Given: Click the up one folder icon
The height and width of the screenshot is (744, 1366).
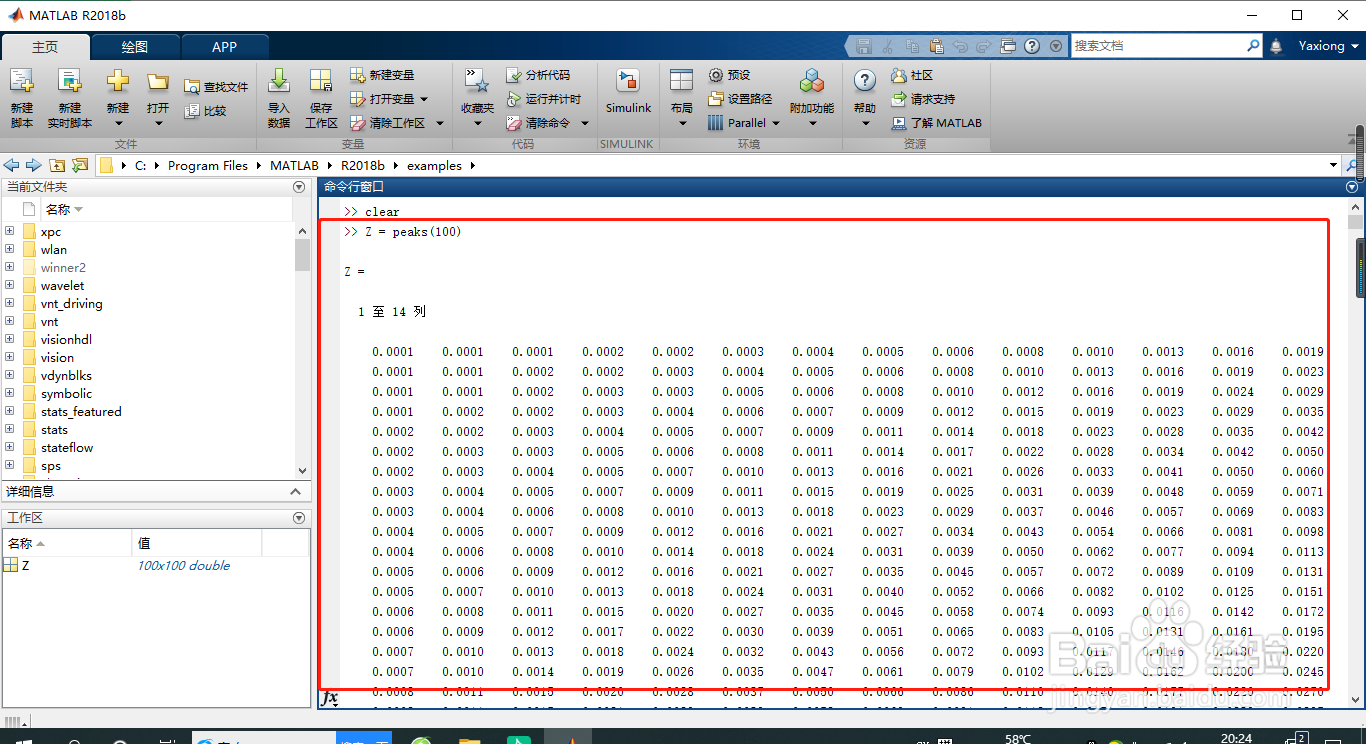Looking at the screenshot, I should [x=57, y=165].
